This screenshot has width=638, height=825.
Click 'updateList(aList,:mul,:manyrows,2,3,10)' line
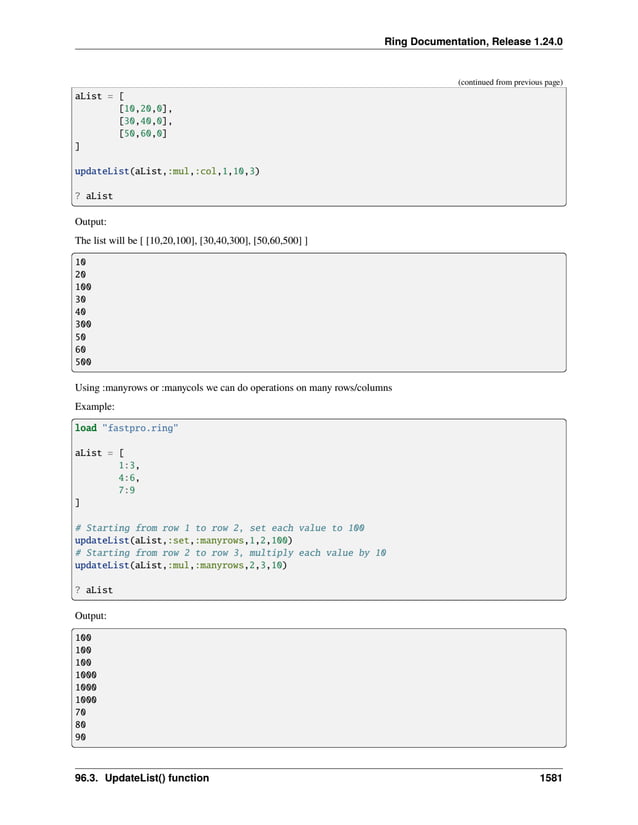(180, 565)
